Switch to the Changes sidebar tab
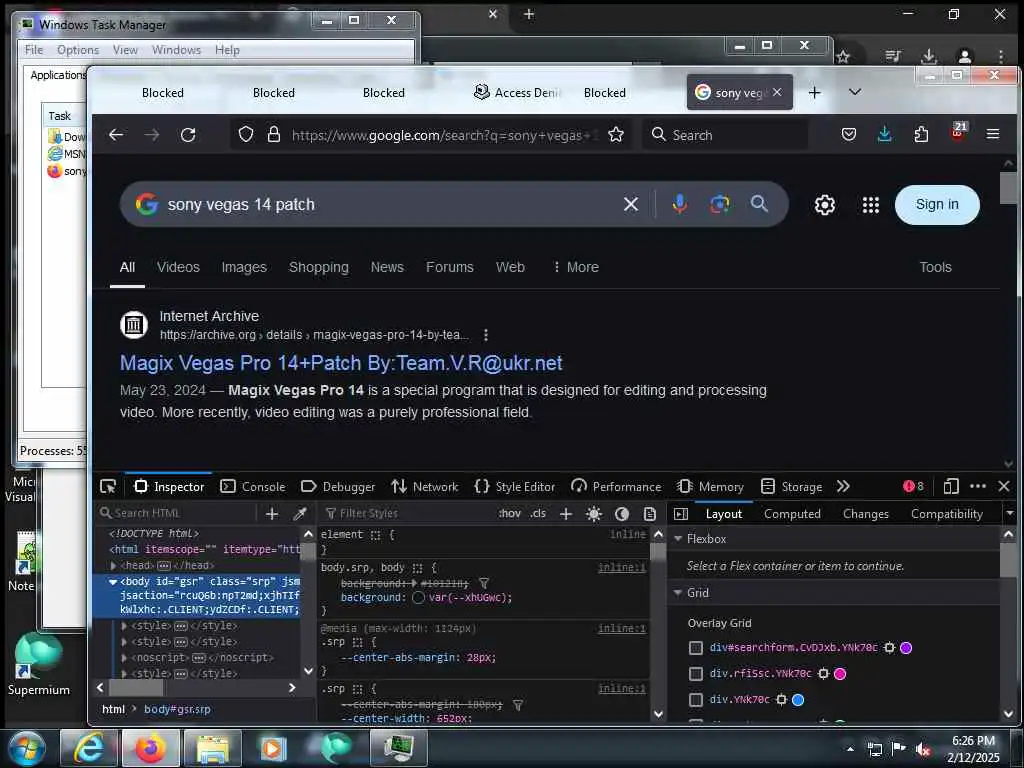1024x768 pixels. pos(865,514)
